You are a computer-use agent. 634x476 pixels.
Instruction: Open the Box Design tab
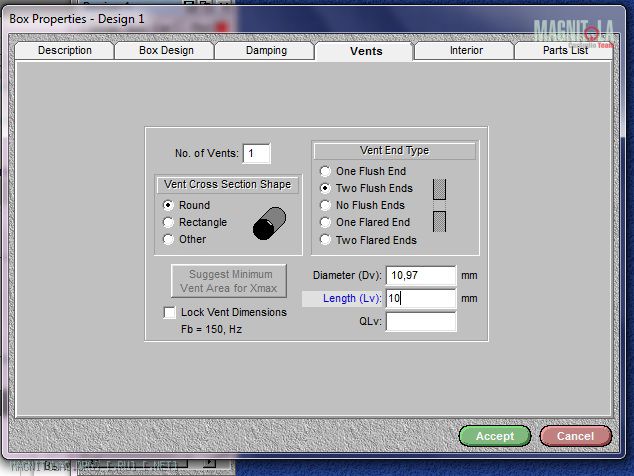point(166,50)
